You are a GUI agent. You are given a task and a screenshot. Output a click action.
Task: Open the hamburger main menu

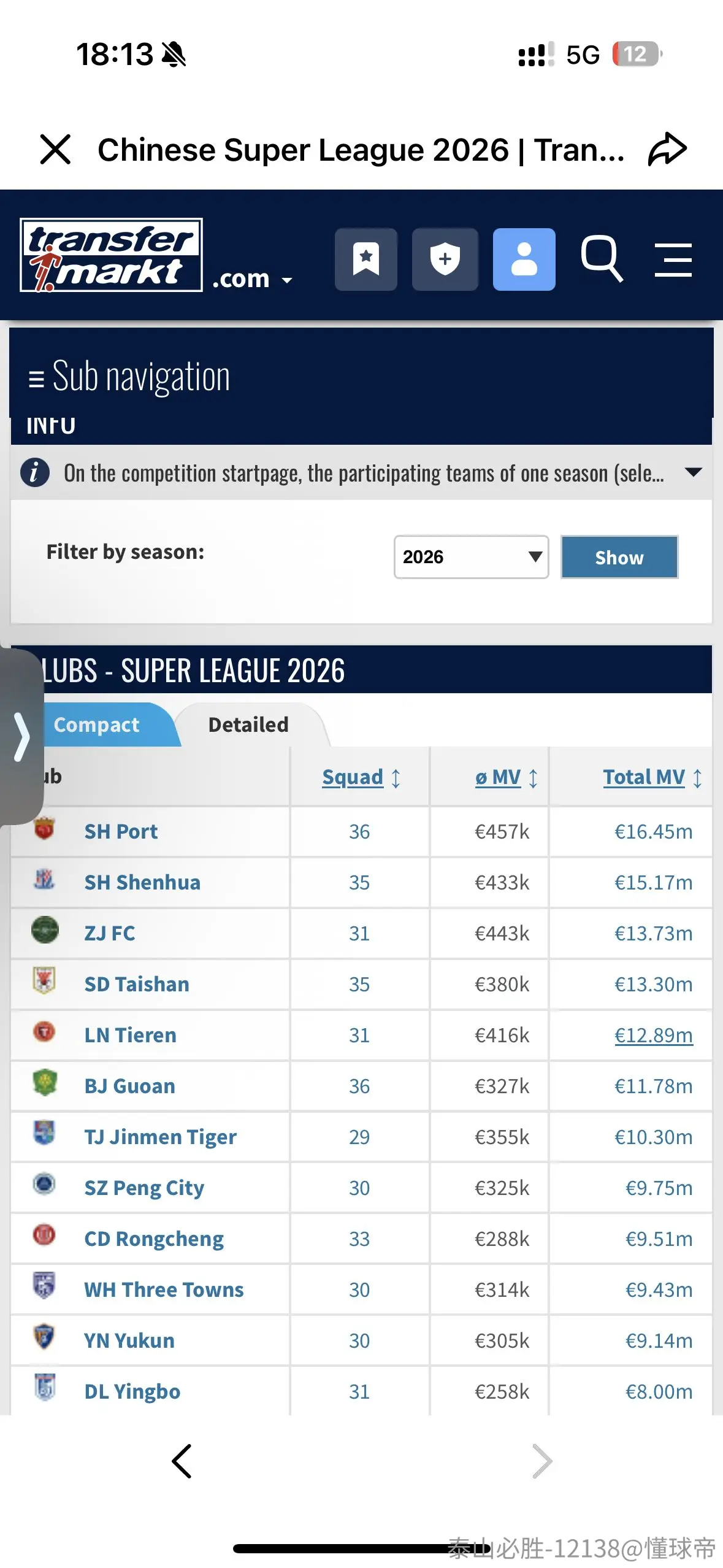[x=673, y=259]
